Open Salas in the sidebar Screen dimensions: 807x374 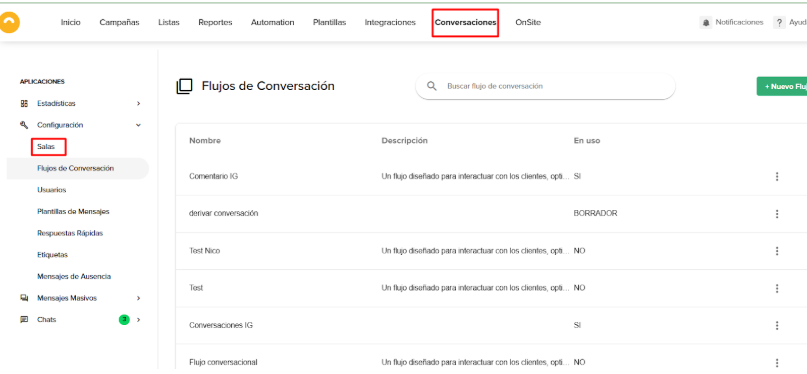46,147
